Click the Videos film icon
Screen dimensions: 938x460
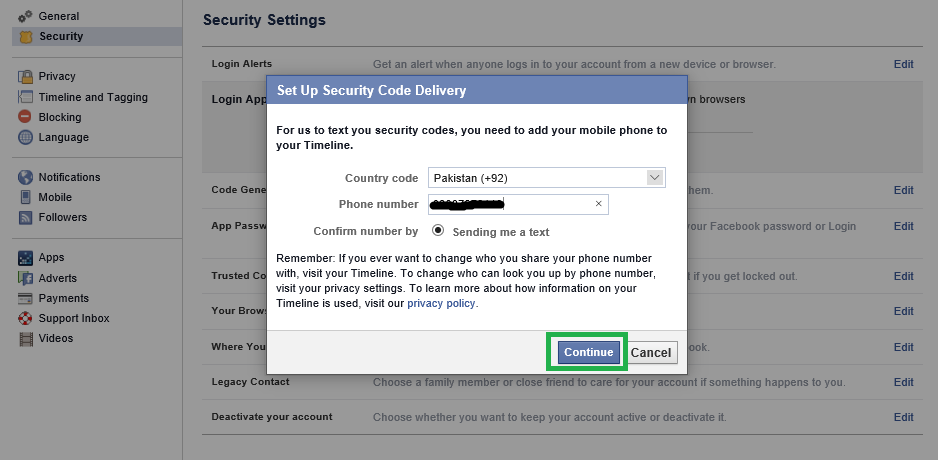26,339
